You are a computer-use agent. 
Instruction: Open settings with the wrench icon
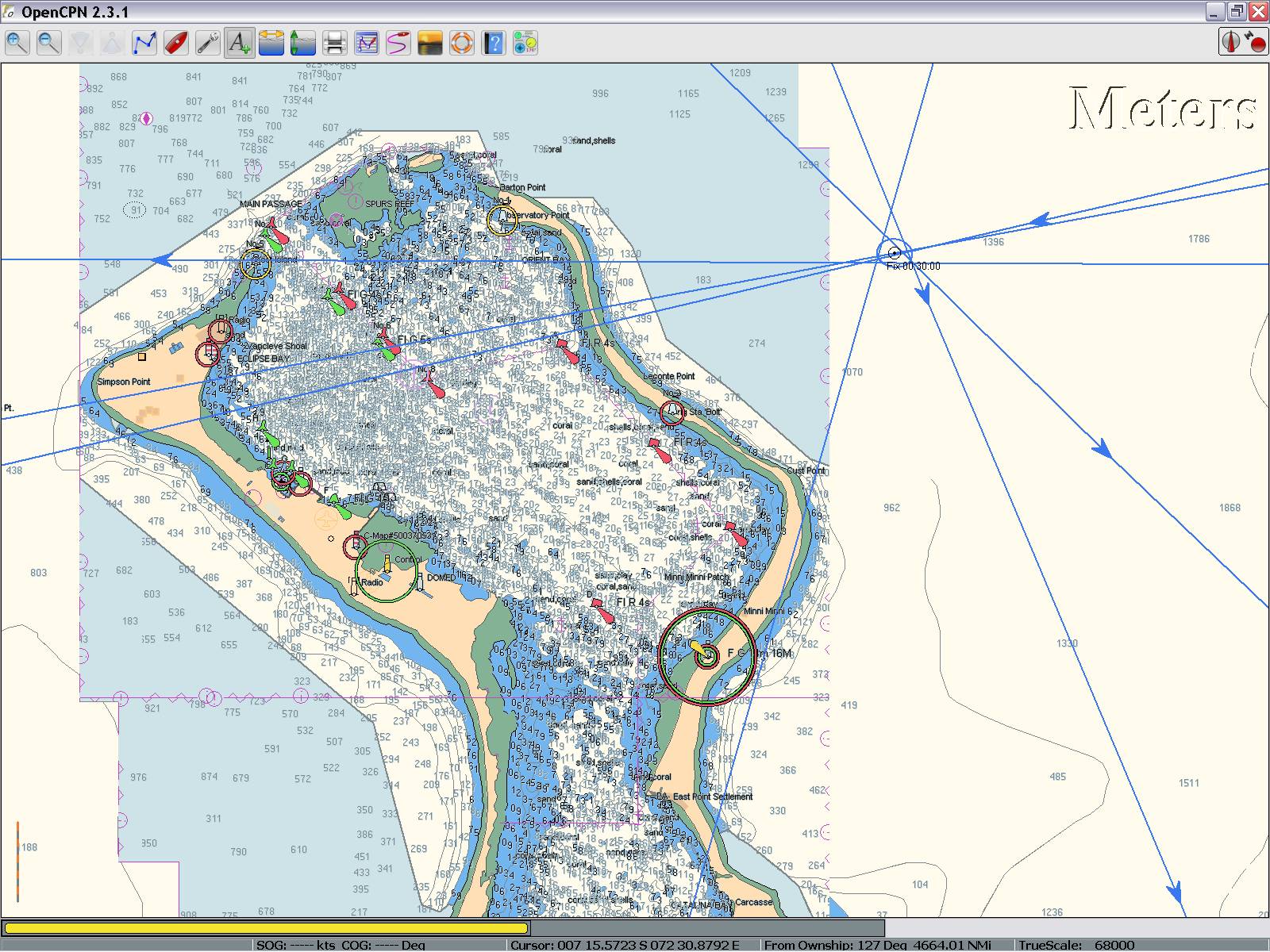tap(207, 43)
